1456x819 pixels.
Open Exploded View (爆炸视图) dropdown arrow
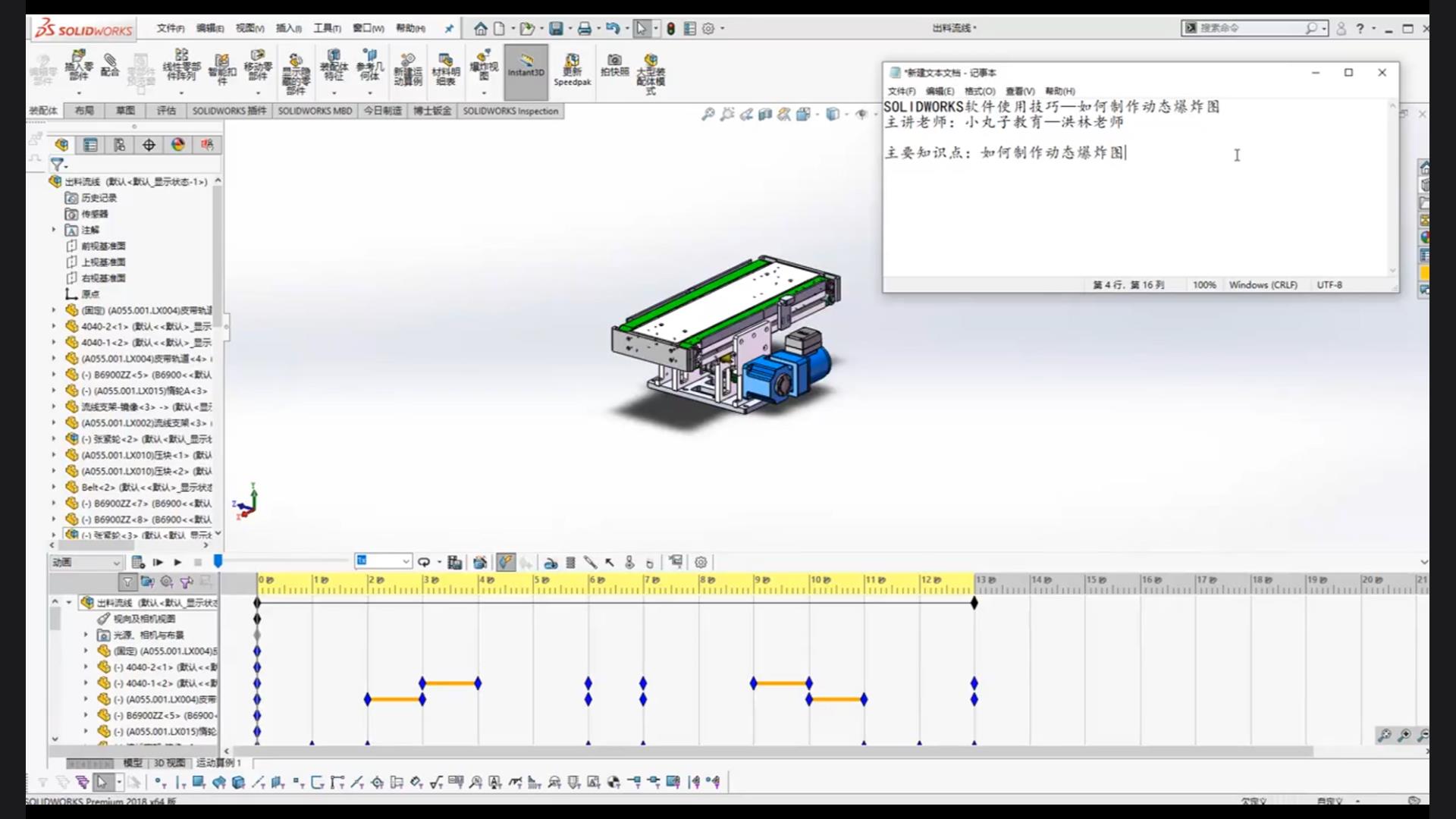click(x=484, y=93)
